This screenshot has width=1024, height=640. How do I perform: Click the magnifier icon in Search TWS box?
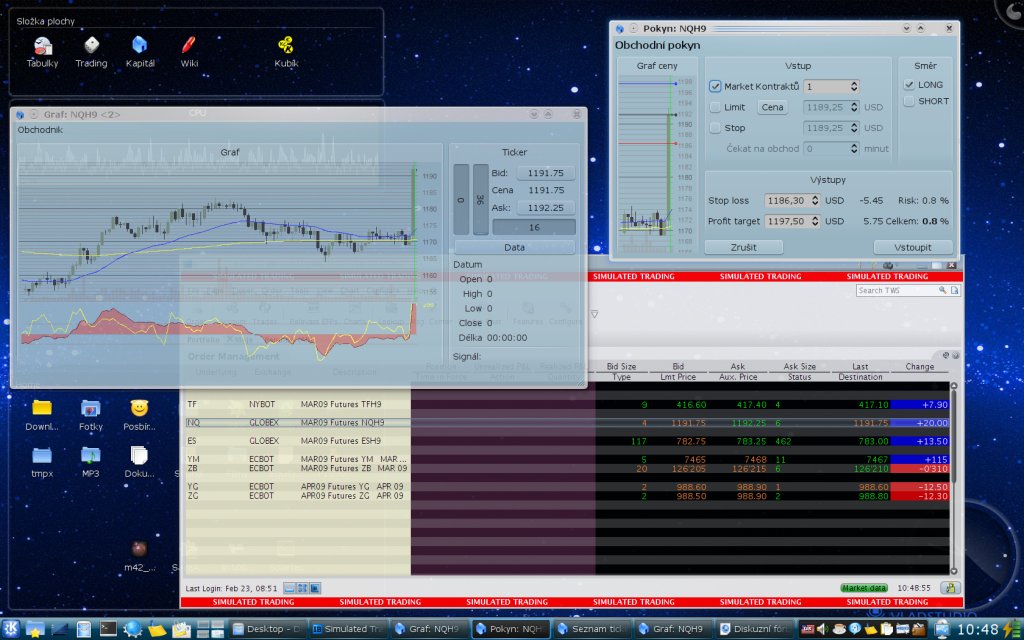pyautogui.click(x=942, y=290)
